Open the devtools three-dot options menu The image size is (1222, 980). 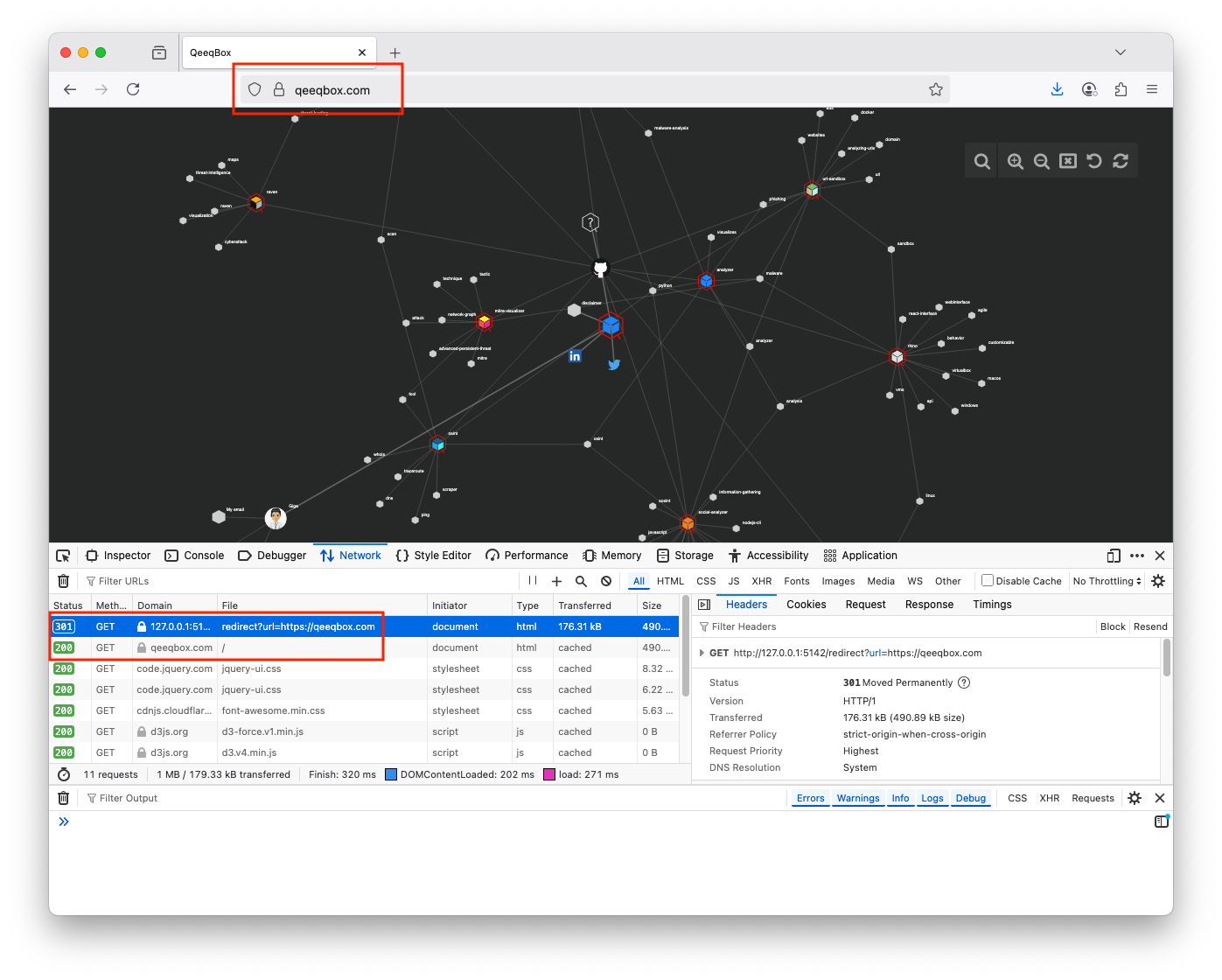click(x=1137, y=556)
